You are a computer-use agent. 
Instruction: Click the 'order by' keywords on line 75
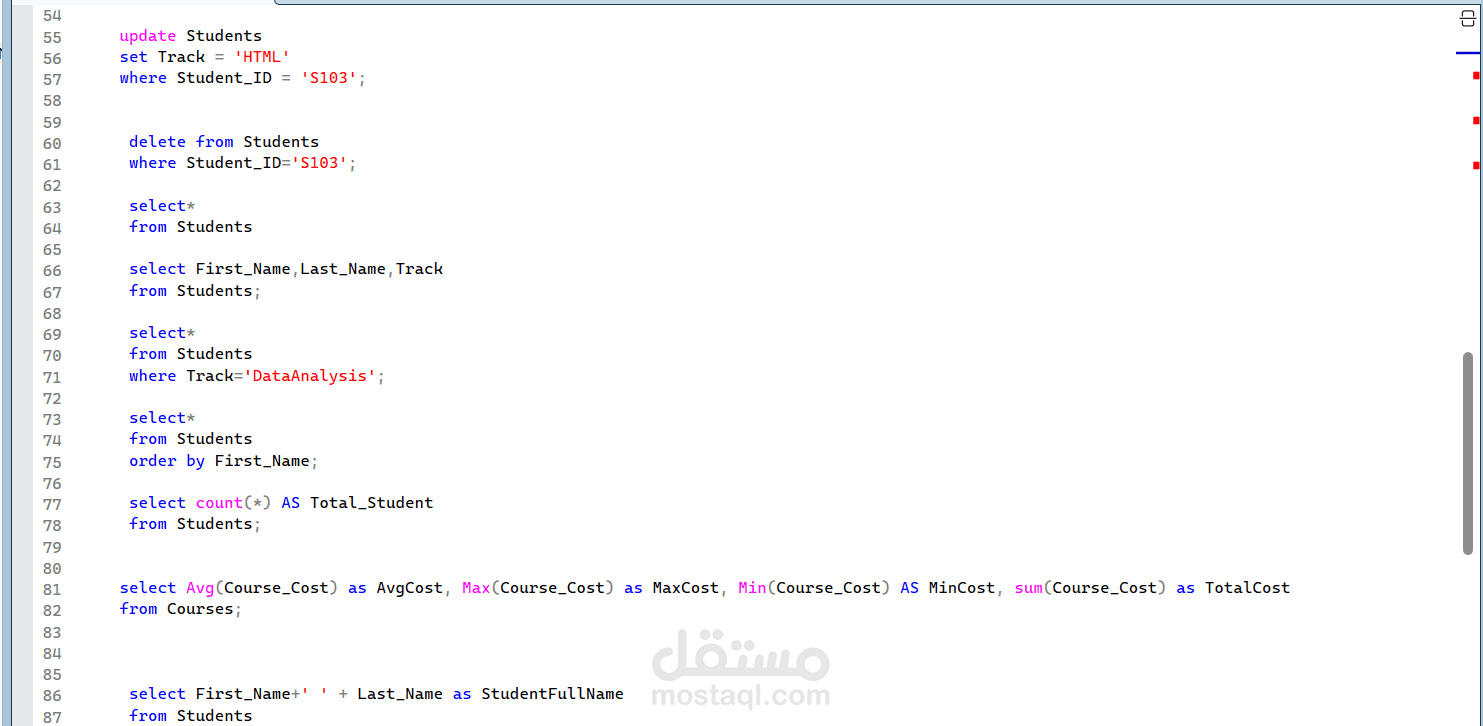point(167,461)
